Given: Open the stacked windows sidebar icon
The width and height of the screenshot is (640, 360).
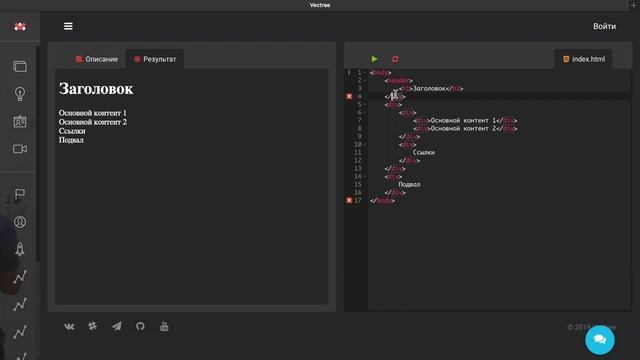Looking at the screenshot, I should 20,66.
